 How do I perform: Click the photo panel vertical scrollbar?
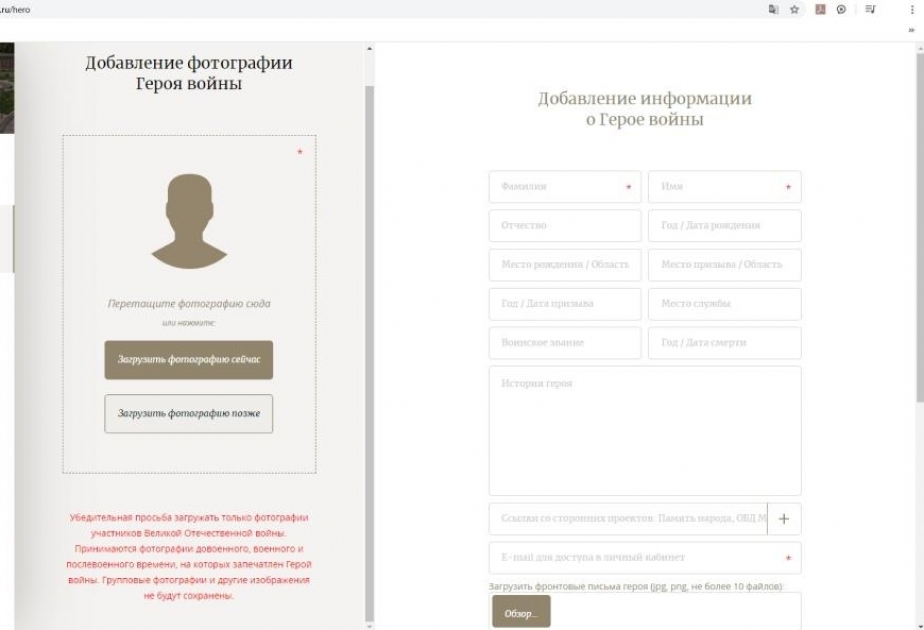pos(369,354)
